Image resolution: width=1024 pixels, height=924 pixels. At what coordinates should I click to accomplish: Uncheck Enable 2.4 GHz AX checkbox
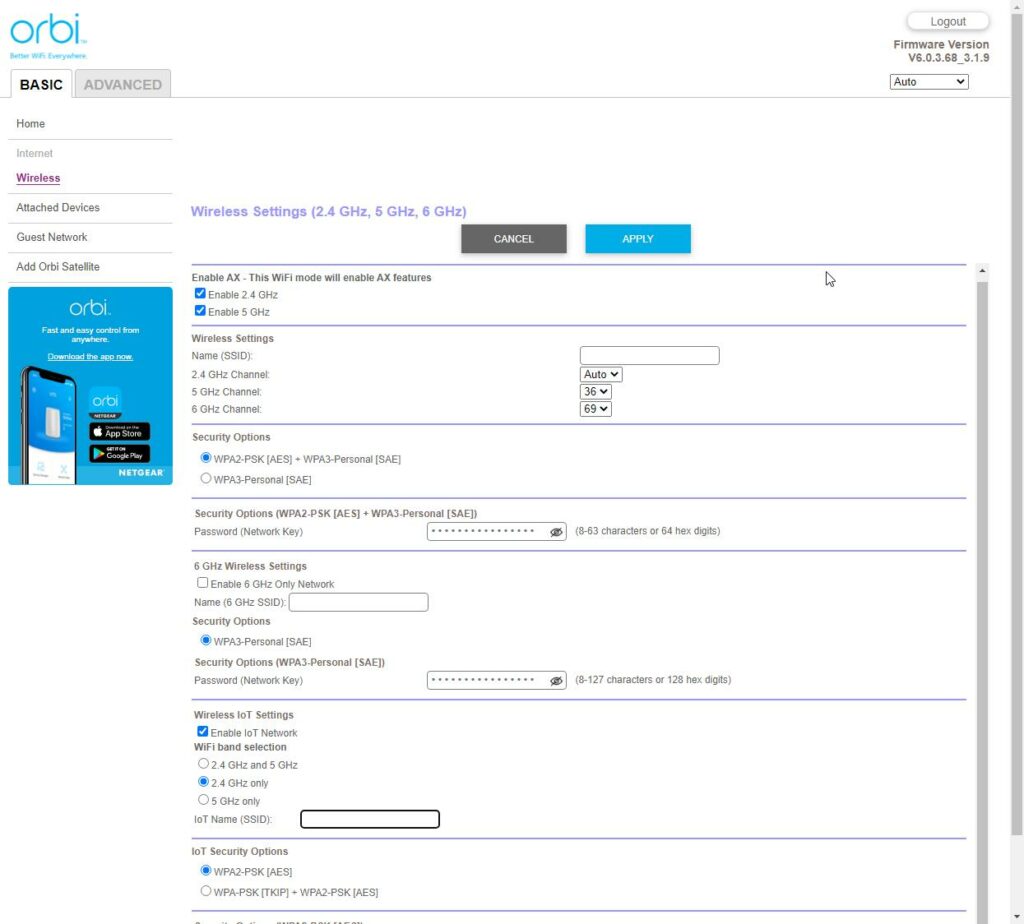pos(201,294)
